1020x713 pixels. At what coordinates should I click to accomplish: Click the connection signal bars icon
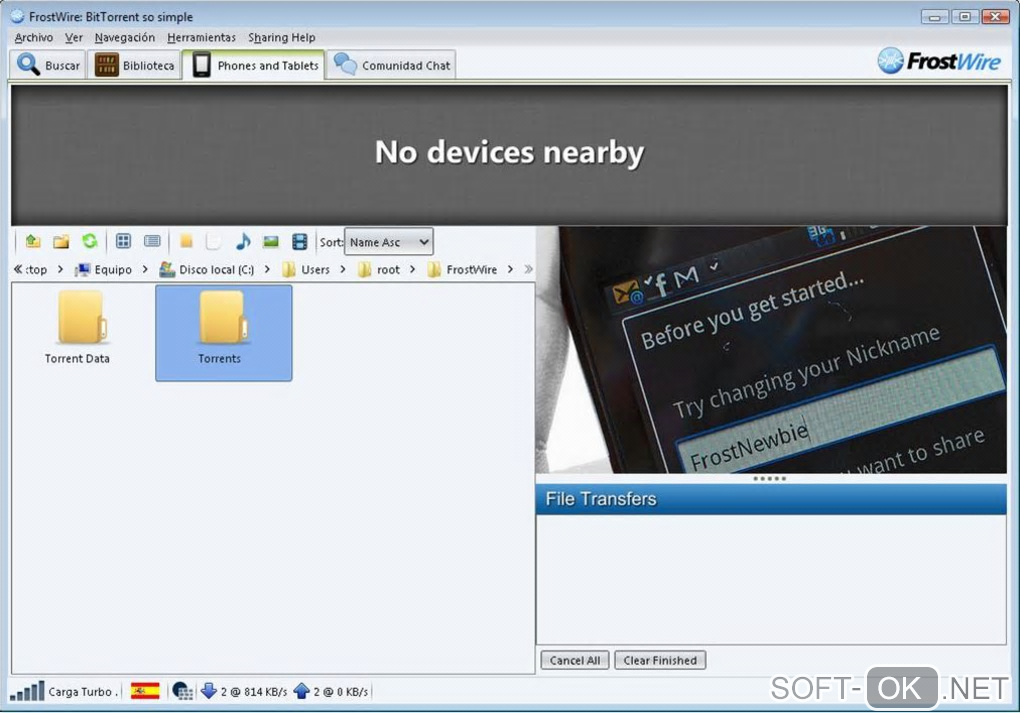pyautogui.click(x=27, y=691)
